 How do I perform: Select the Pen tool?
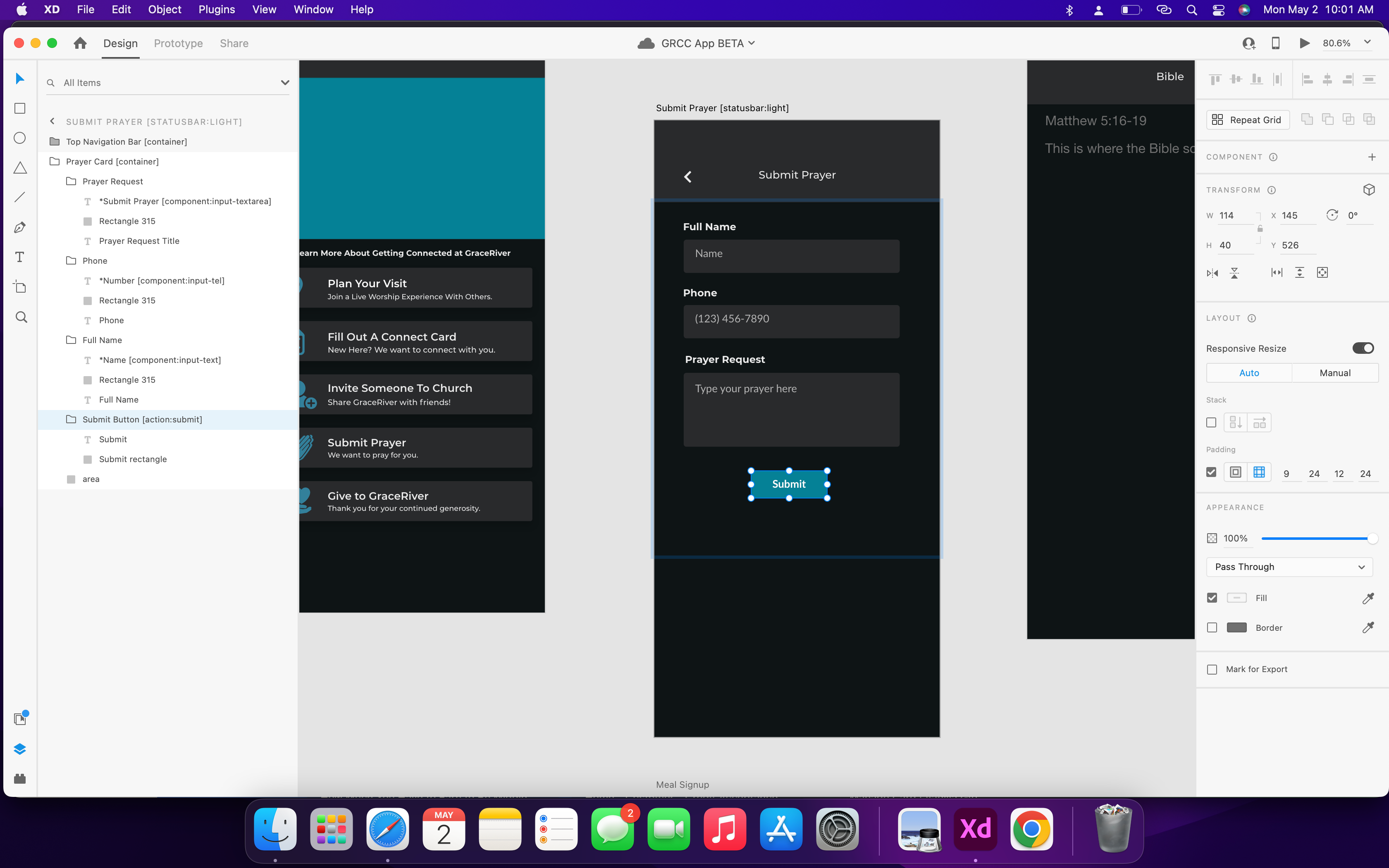point(20,227)
